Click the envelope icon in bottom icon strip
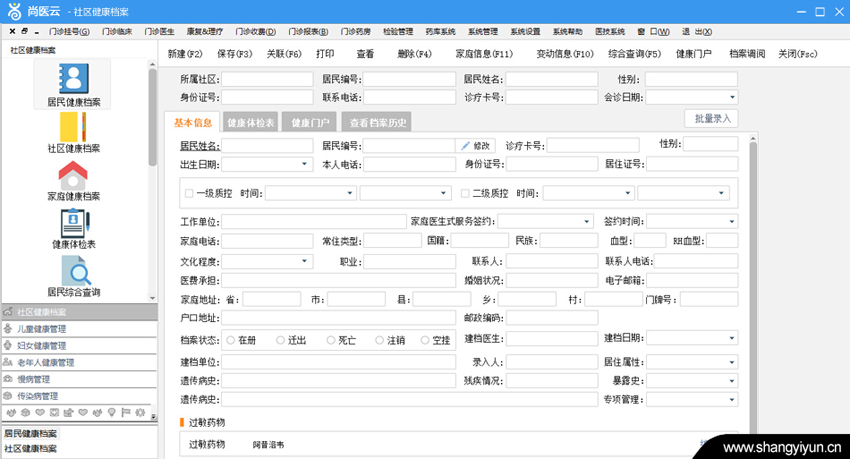Image resolution: width=850 pixels, height=459 pixels. click(54, 412)
